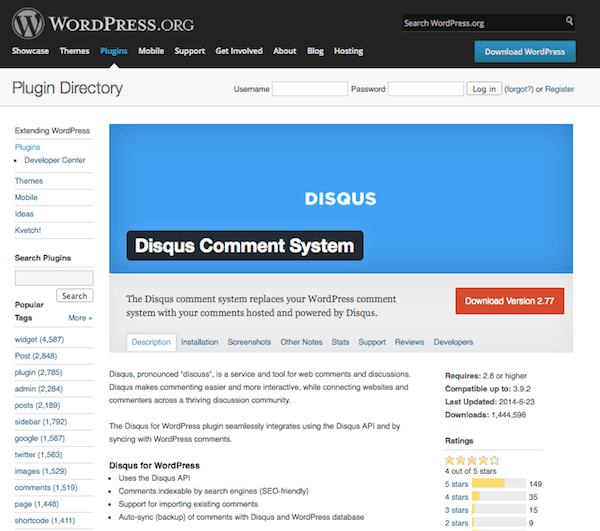Open the 4 stars ratings link
This screenshot has width=600, height=531.
457,497
